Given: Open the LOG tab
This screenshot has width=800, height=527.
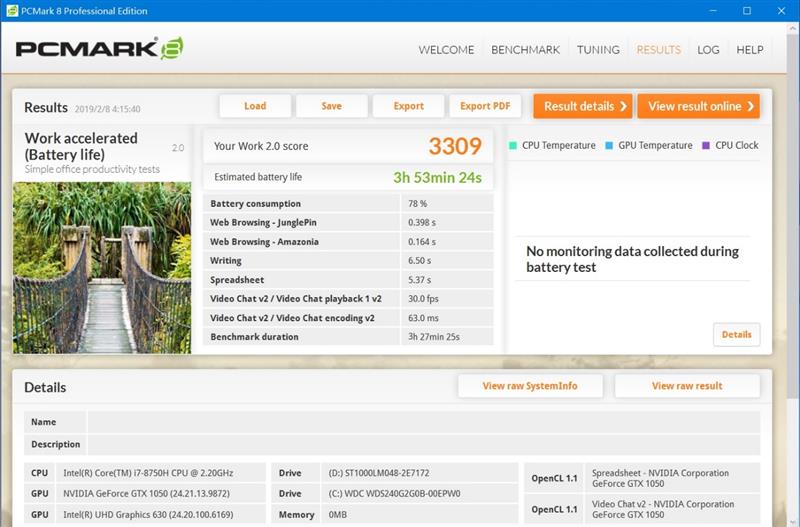Looking at the screenshot, I should [708, 50].
